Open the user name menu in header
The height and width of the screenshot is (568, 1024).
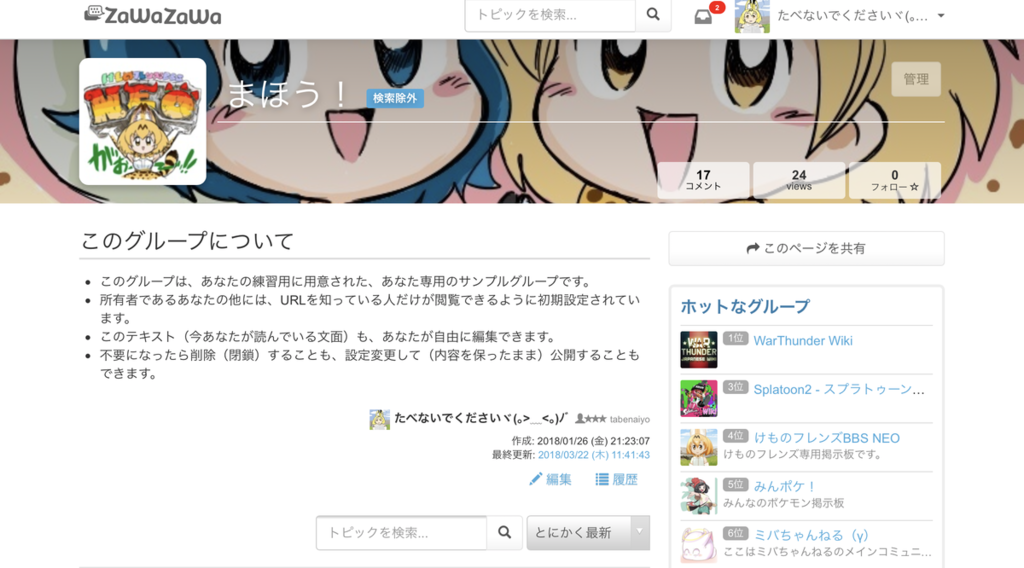[852, 16]
